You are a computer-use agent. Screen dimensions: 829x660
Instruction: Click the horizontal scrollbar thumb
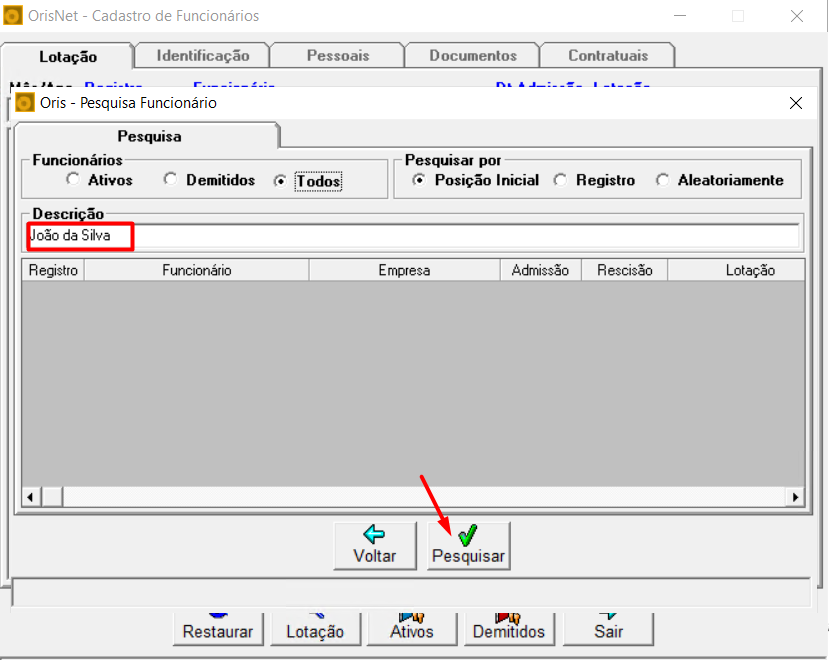[52, 497]
